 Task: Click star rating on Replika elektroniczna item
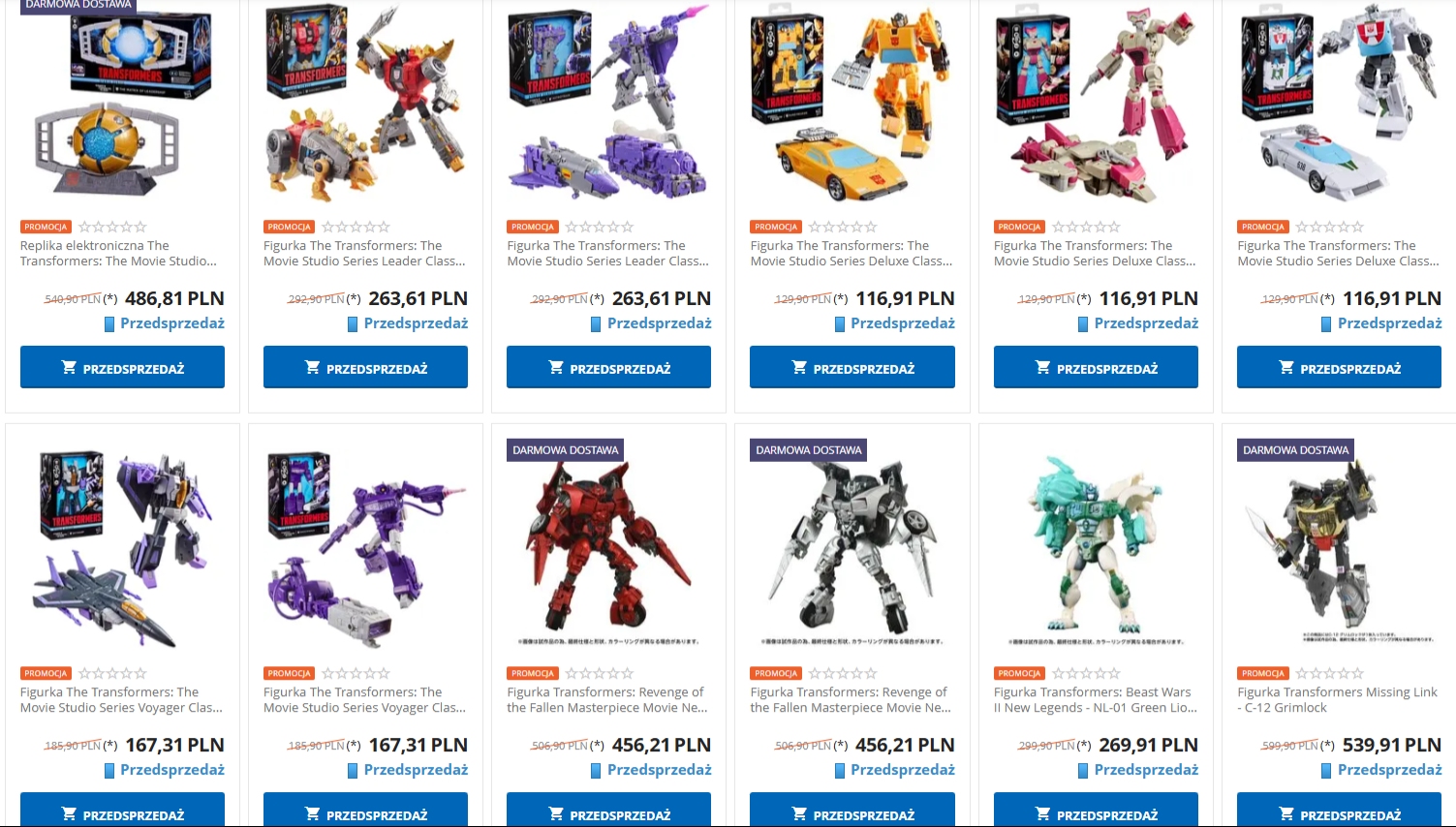pos(112,227)
